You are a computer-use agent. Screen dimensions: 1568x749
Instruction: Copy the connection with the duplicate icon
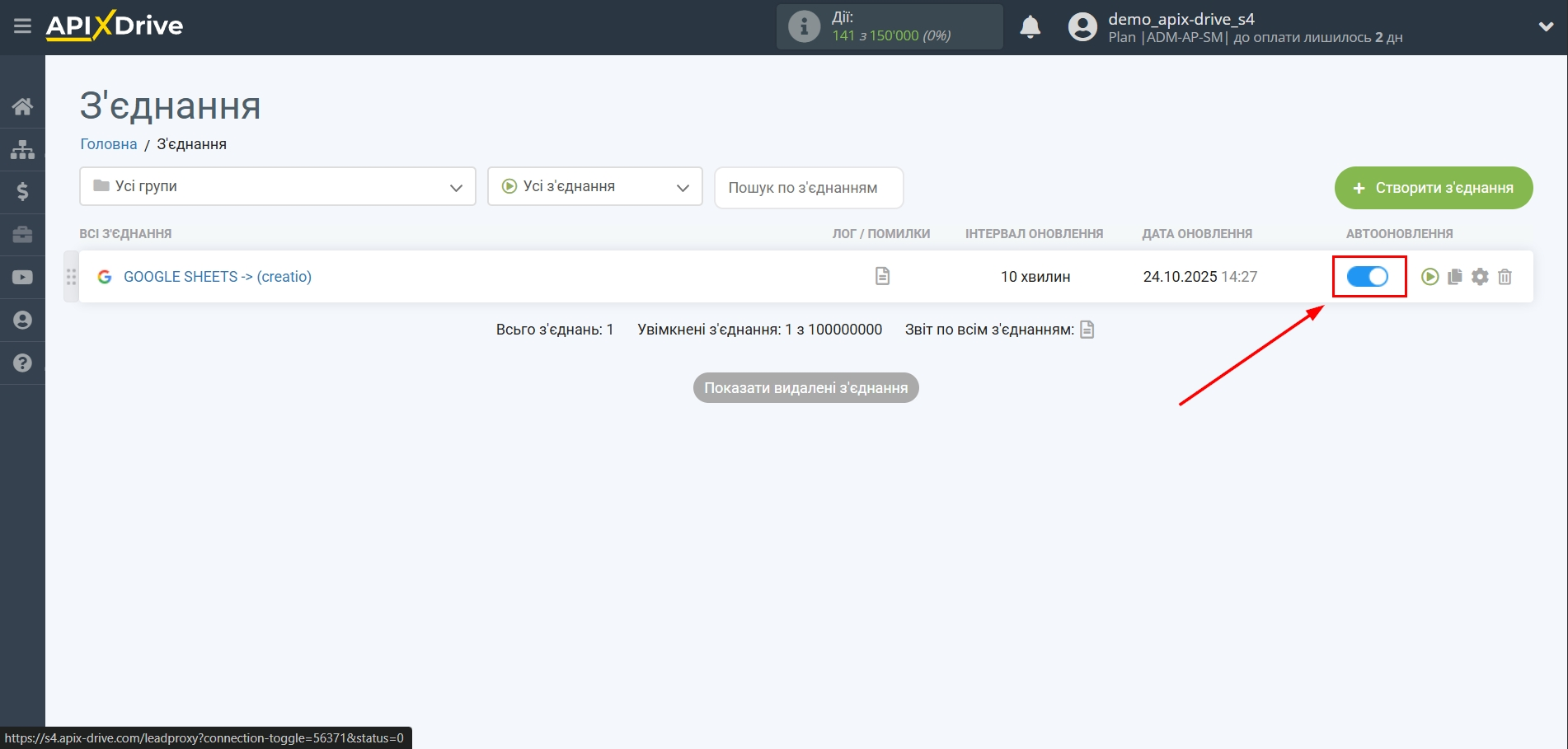1455,277
